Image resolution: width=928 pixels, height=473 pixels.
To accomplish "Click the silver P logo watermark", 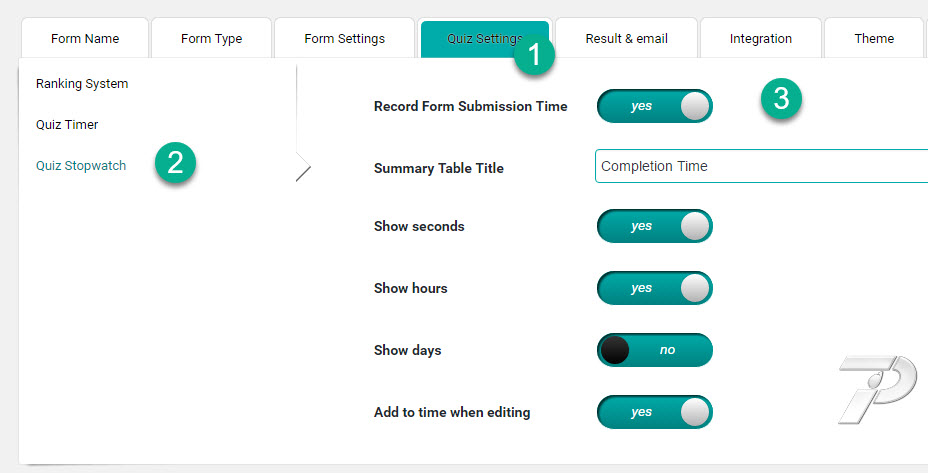I will pos(878,389).
